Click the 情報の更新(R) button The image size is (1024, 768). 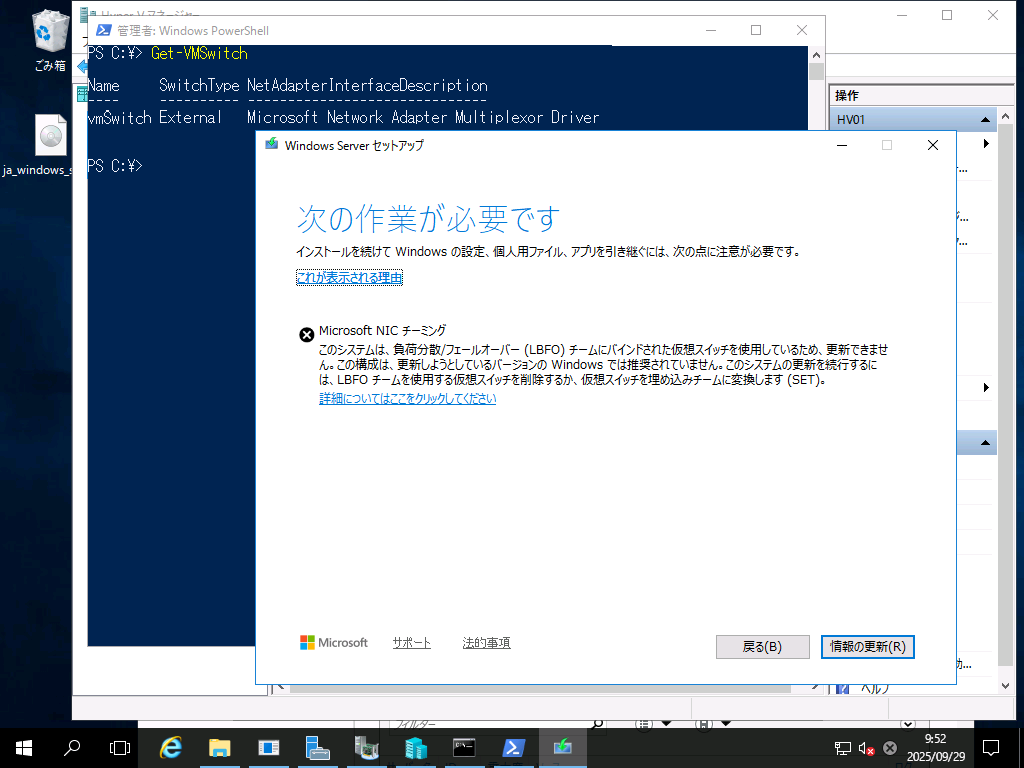[x=867, y=646]
